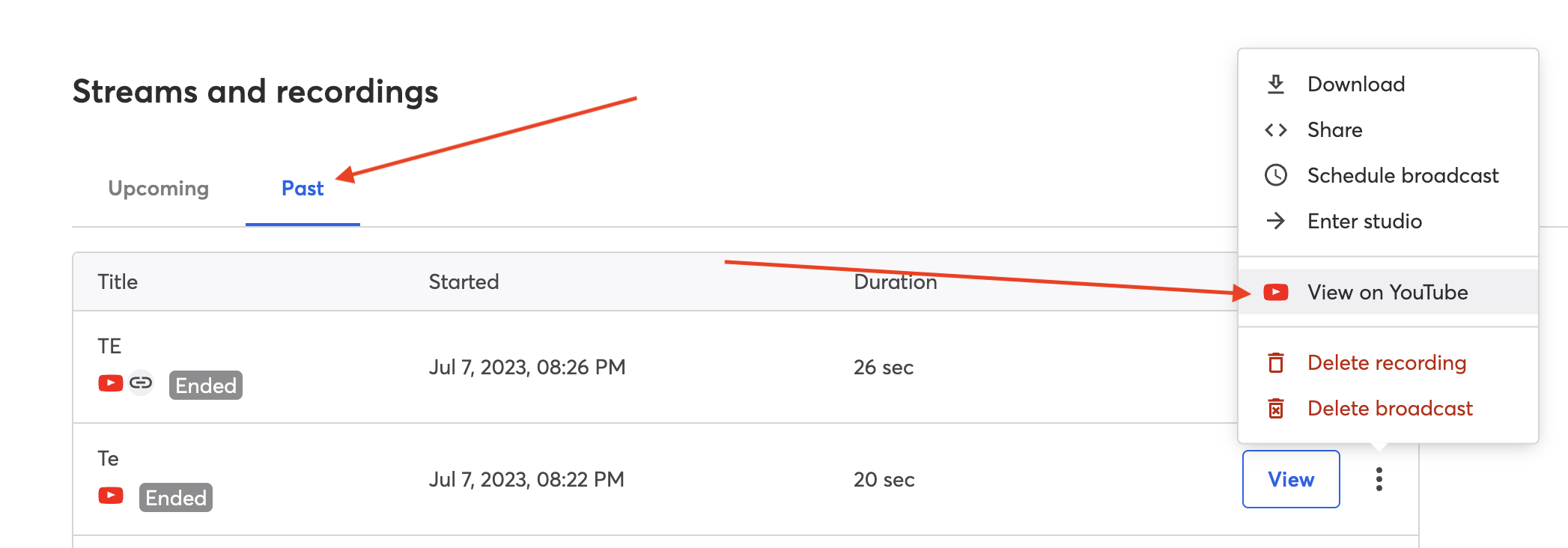
Task: Click the red YouTube icon in menu
Action: coord(1276,293)
